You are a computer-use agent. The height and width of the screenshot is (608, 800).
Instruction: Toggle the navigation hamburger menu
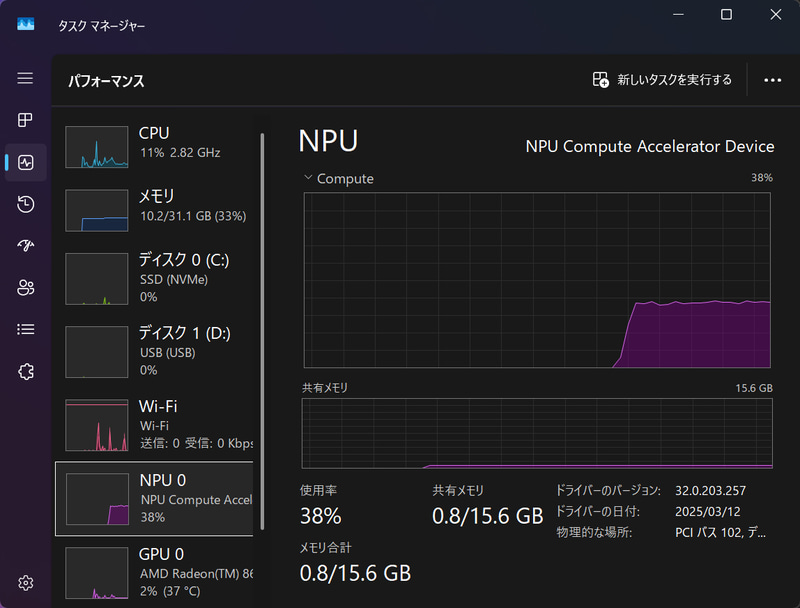[x=25, y=79]
